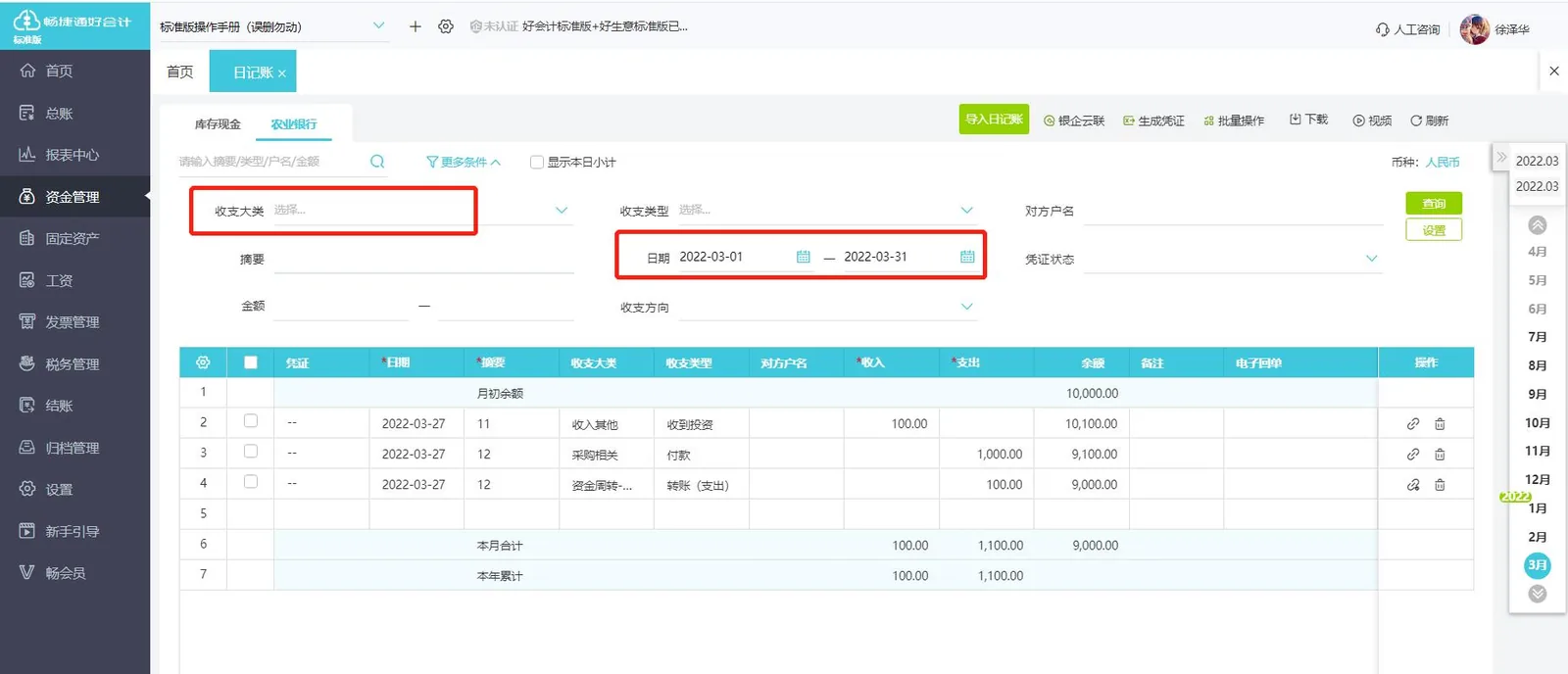1568x674 pixels.
Task: Check the row 3 checkbox
Action: pos(251,452)
